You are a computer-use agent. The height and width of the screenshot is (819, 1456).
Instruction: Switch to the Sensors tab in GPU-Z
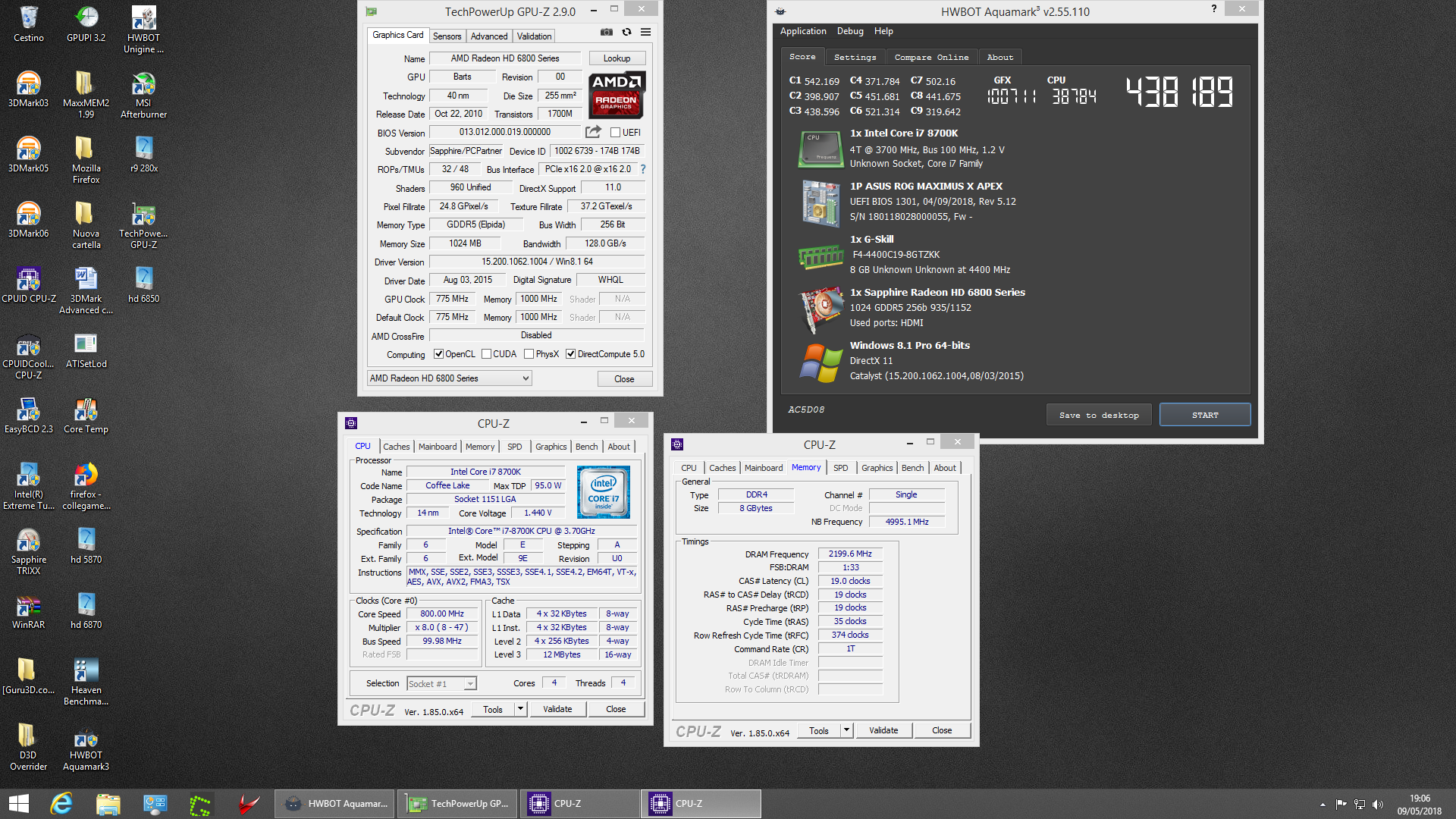(x=447, y=36)
